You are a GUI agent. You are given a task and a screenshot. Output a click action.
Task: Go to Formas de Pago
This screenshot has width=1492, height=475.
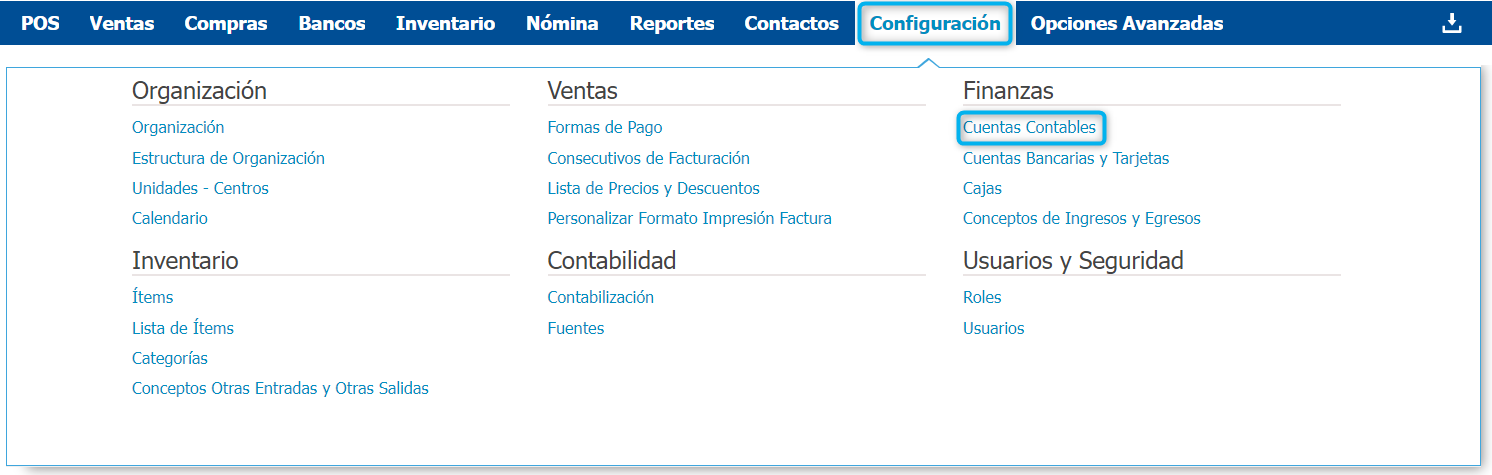[x=604, y=128]
